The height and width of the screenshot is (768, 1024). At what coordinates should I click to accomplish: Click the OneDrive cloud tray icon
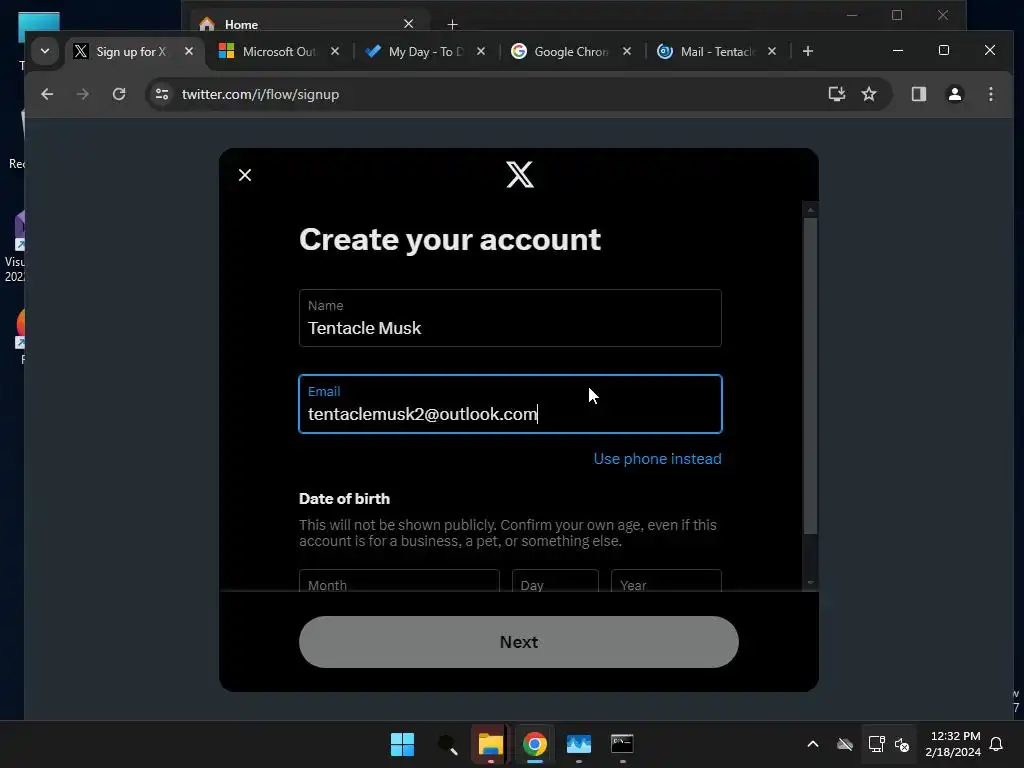(845, 744)
